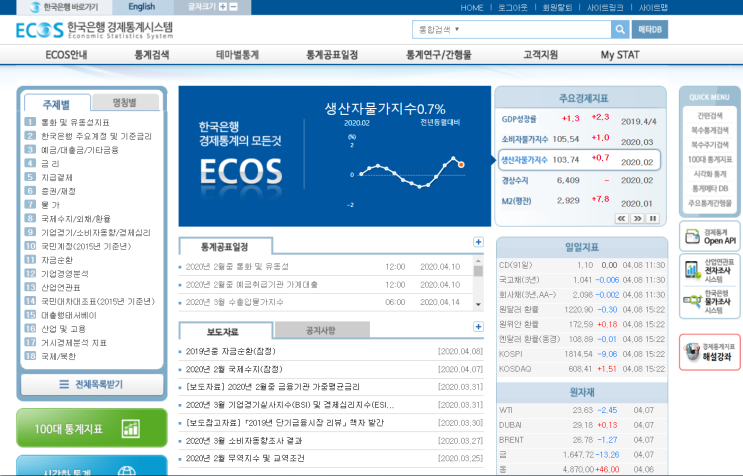
Task: Open 테마별통계 menu
Action: (237, 55)
